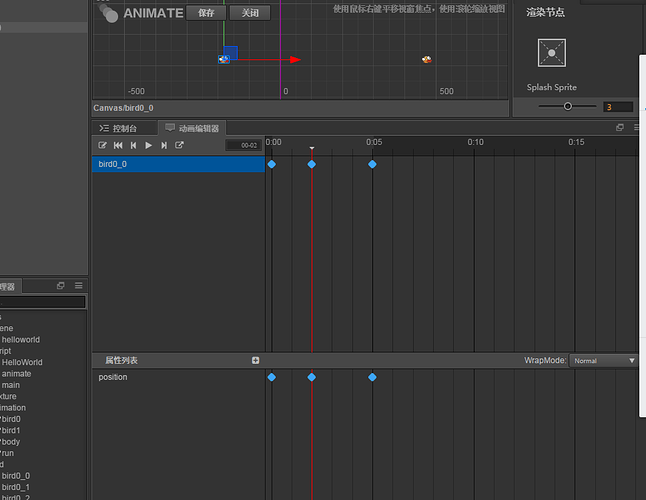Select the bird sprite on the scene's right
The height and width of the screenshot is (500, 646).
pos(427,60)
